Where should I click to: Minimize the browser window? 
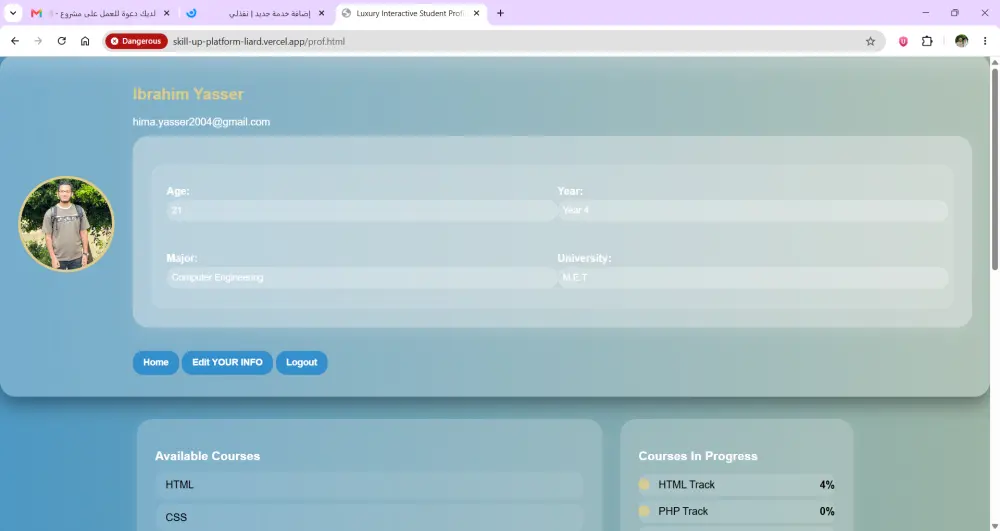point(925,13)
